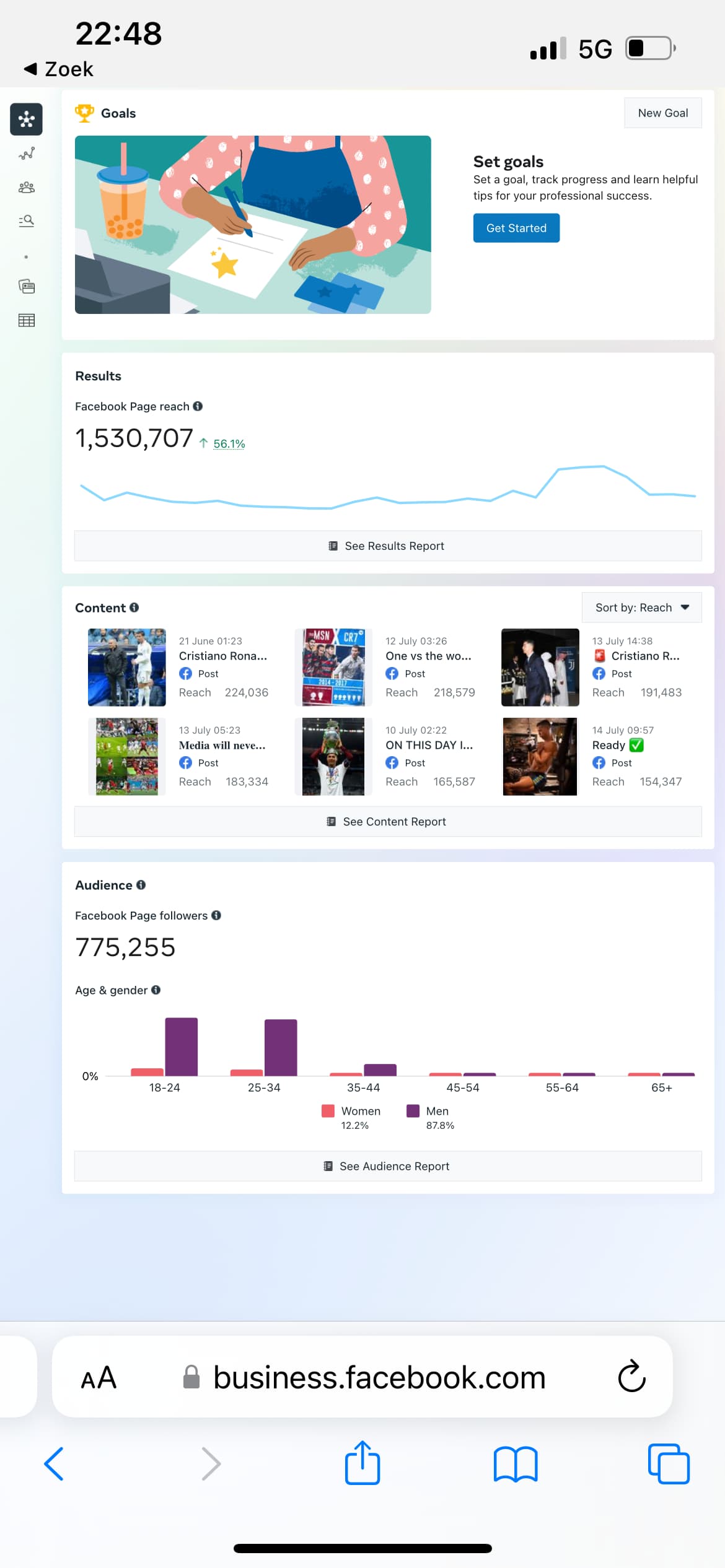
Task: Tap the Safari share icon
Action: [362, 1463]
